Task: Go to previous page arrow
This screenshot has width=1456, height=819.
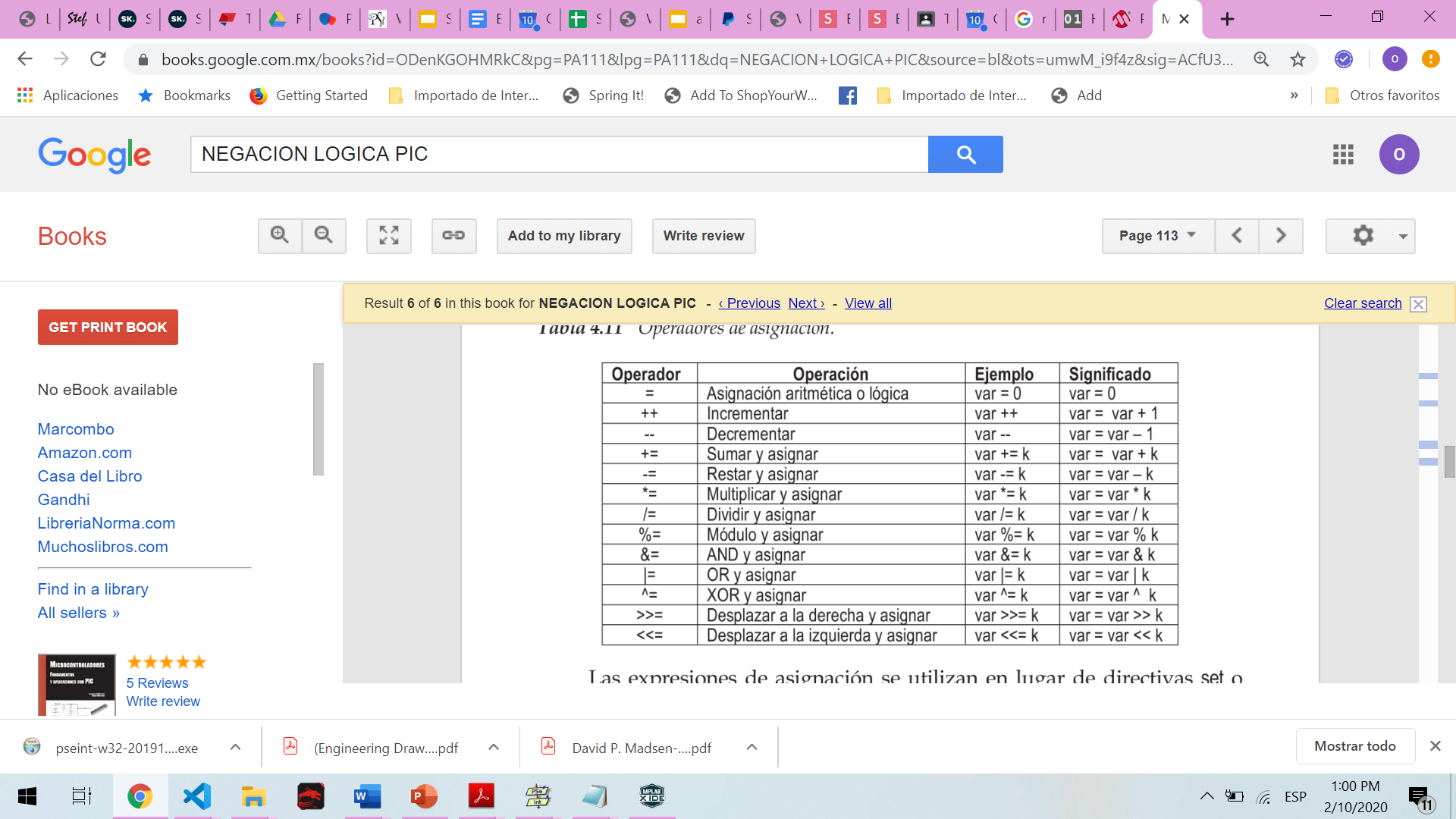Action: tap(1237, 236)
